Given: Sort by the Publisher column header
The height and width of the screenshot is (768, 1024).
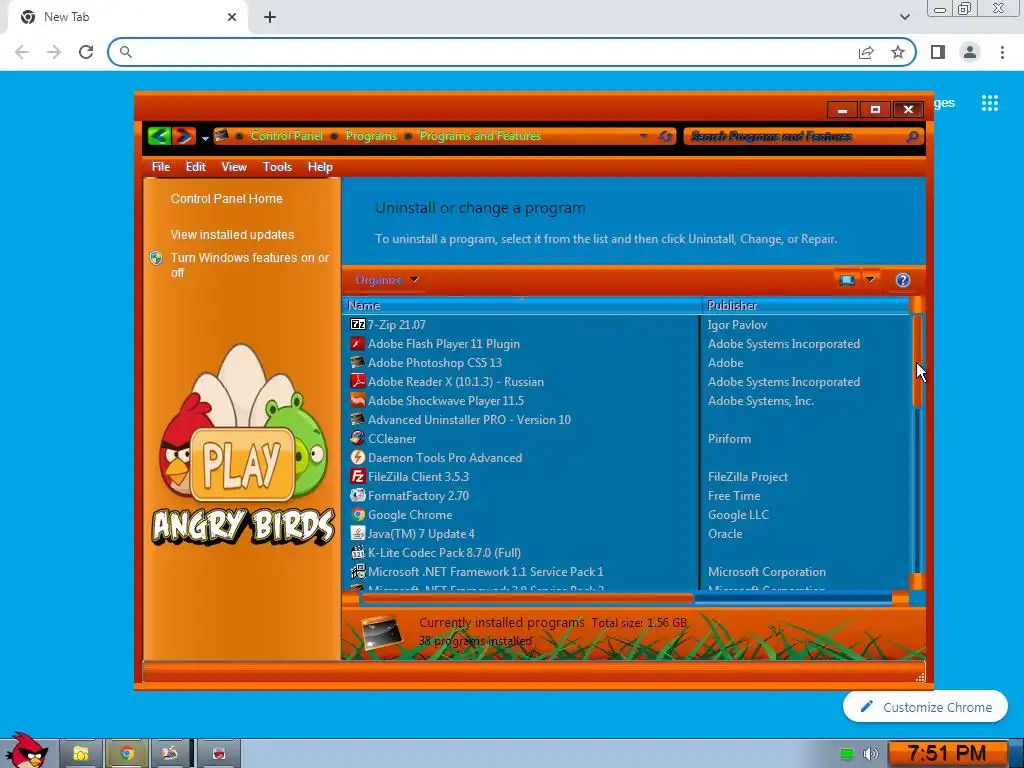Looking at the screenshot, I should pyautogui.click(x=806, y=306).
